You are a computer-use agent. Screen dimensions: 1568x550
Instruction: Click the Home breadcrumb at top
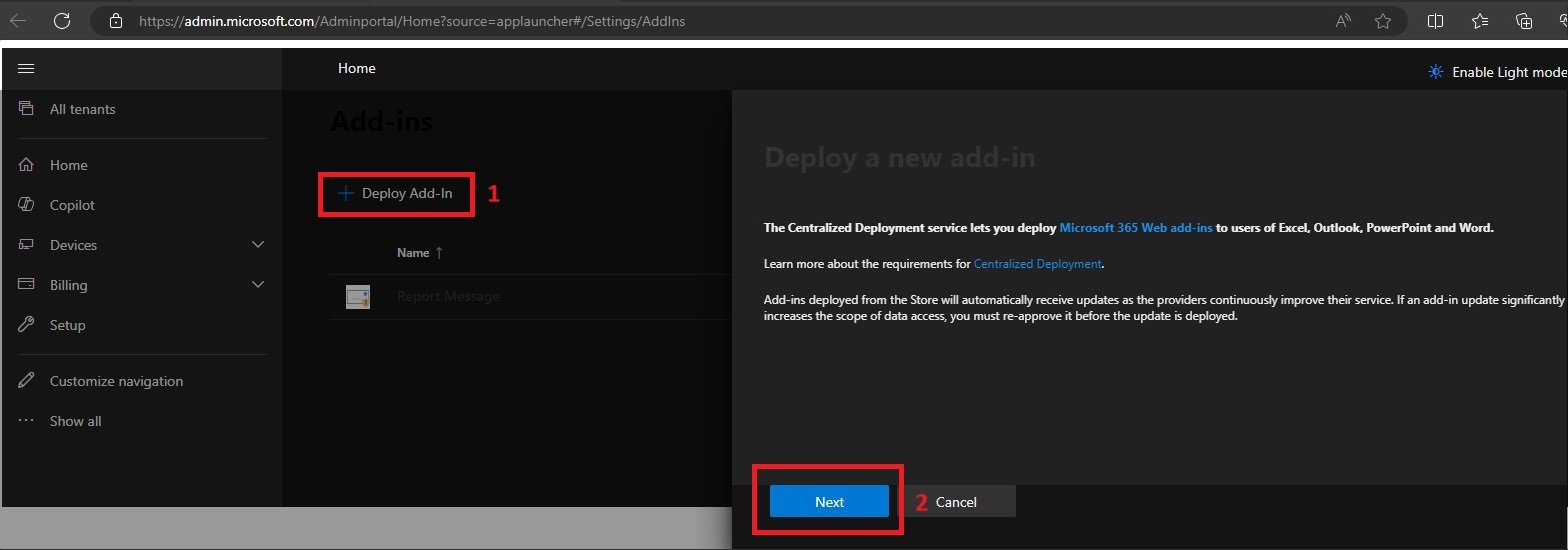click(357, 68)
